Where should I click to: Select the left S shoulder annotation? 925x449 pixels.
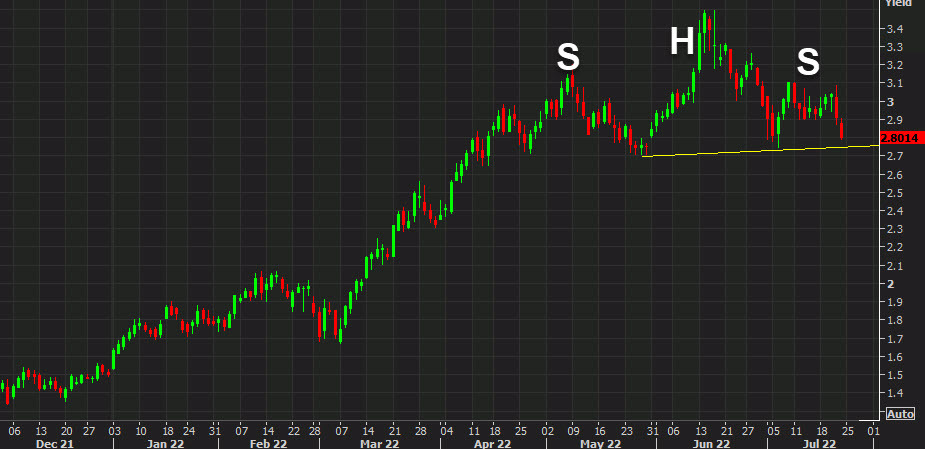(568, 58)
